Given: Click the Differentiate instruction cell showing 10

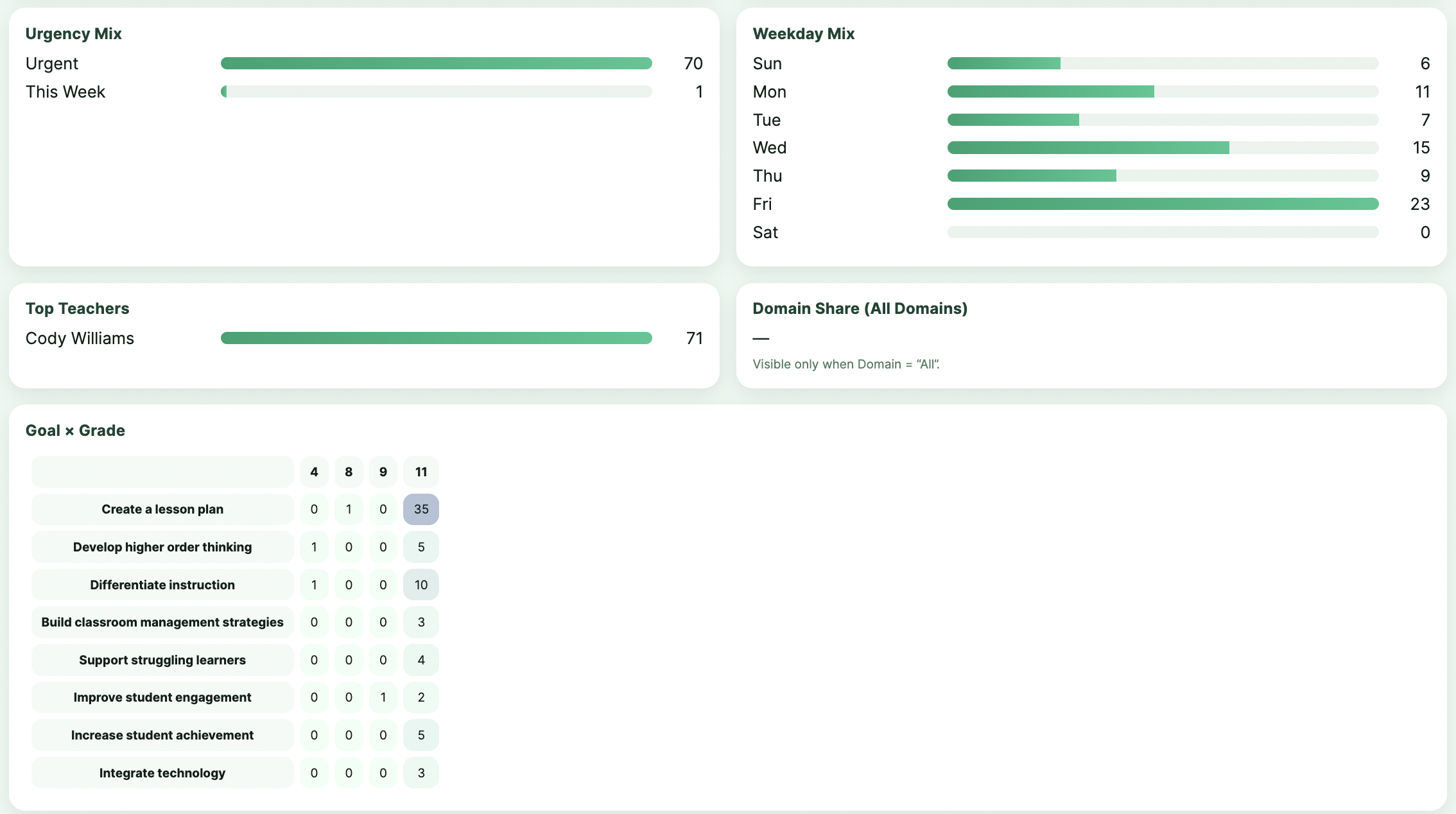Looking at the screenshot, I should 420,585.
